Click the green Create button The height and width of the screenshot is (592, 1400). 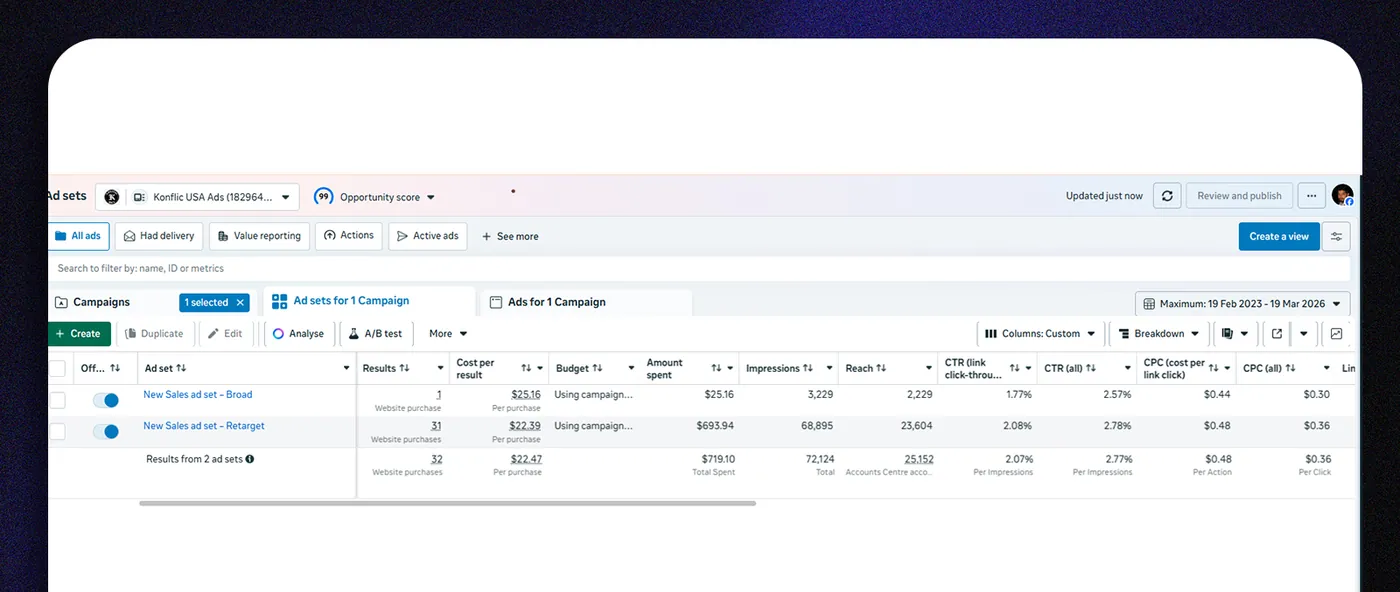(x=79, y=334)
